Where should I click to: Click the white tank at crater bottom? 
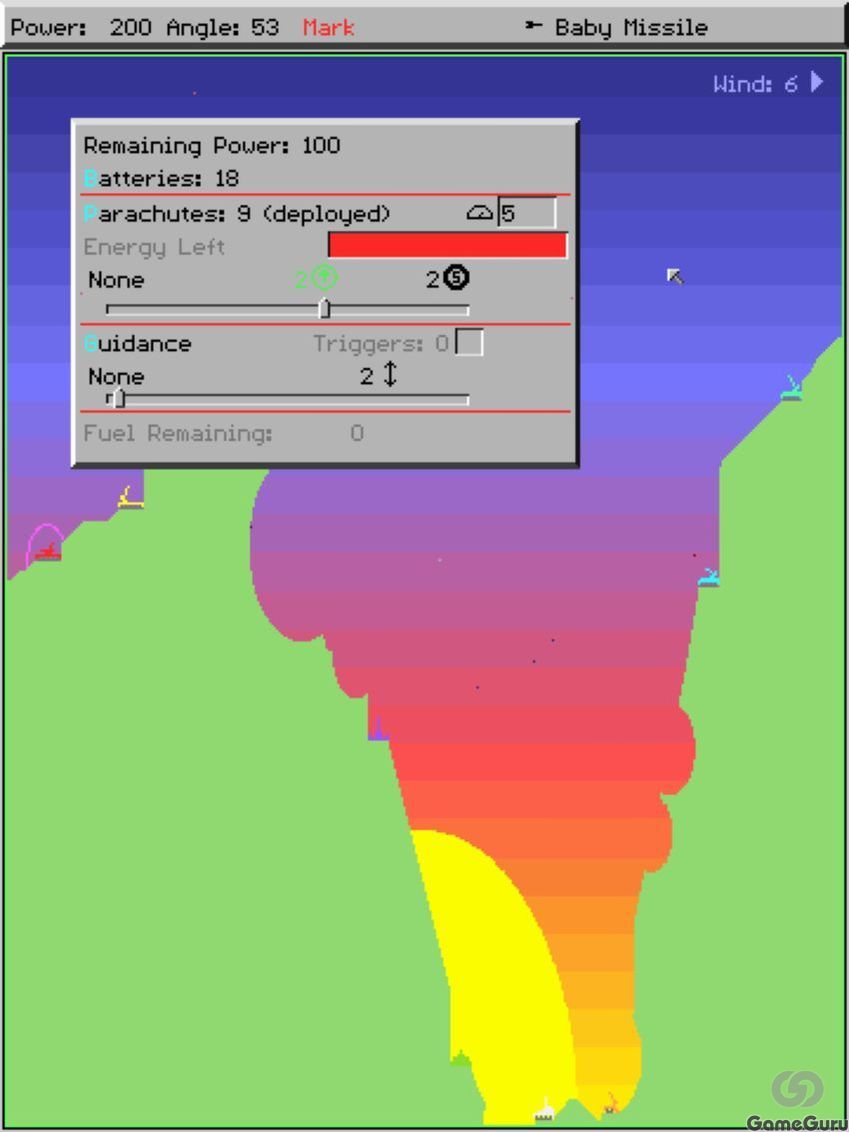tap(544, 1110)
